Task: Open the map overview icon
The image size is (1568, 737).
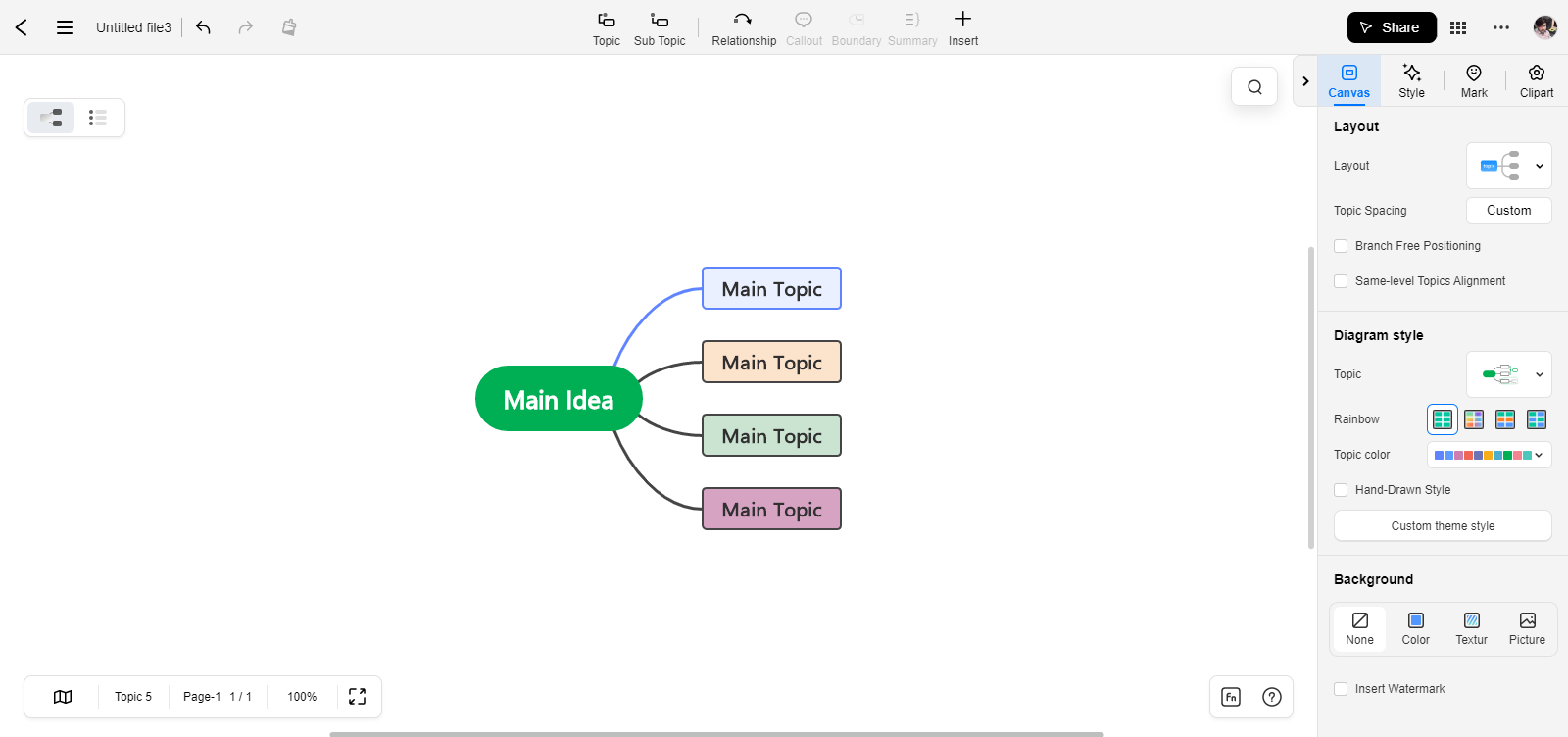Action: point(63,697)
